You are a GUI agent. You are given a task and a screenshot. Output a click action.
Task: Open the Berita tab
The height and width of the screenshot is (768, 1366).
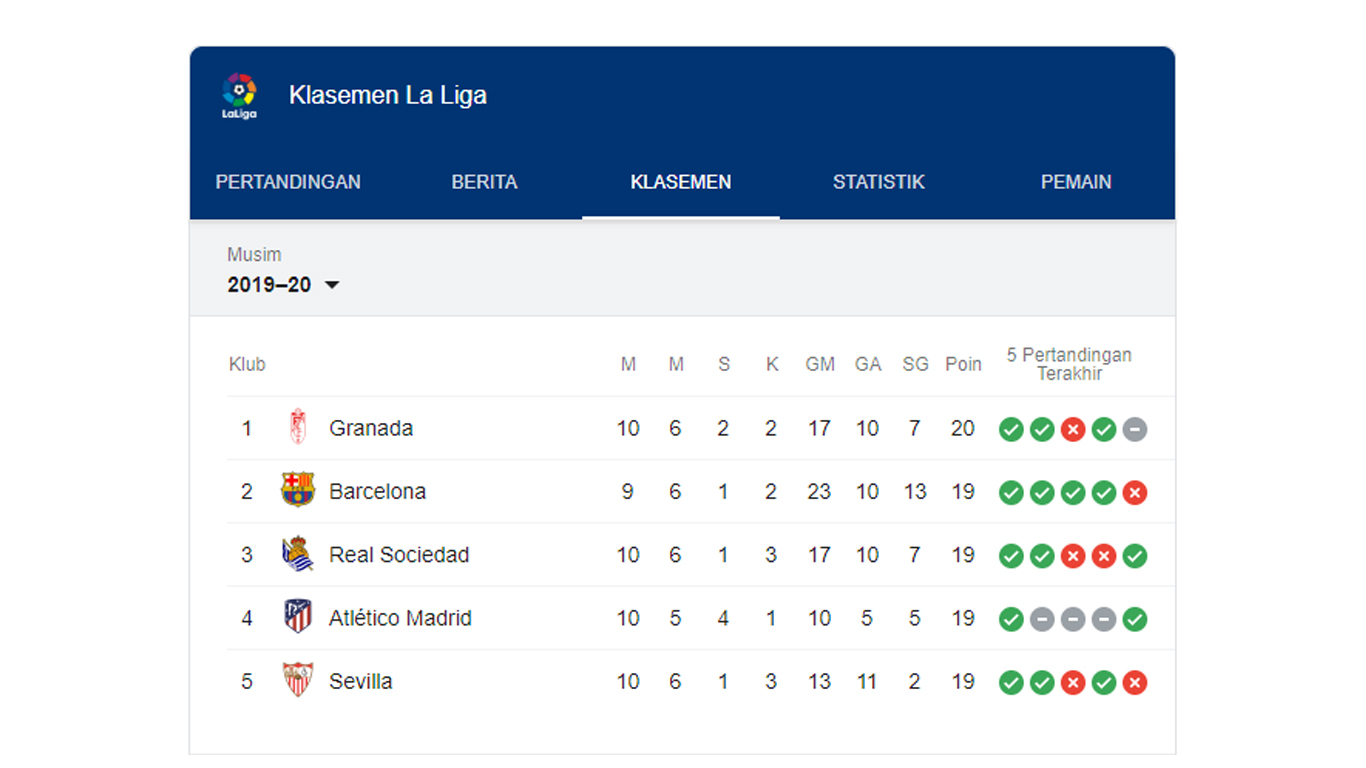pyautogui.click(x=484, y=182)
